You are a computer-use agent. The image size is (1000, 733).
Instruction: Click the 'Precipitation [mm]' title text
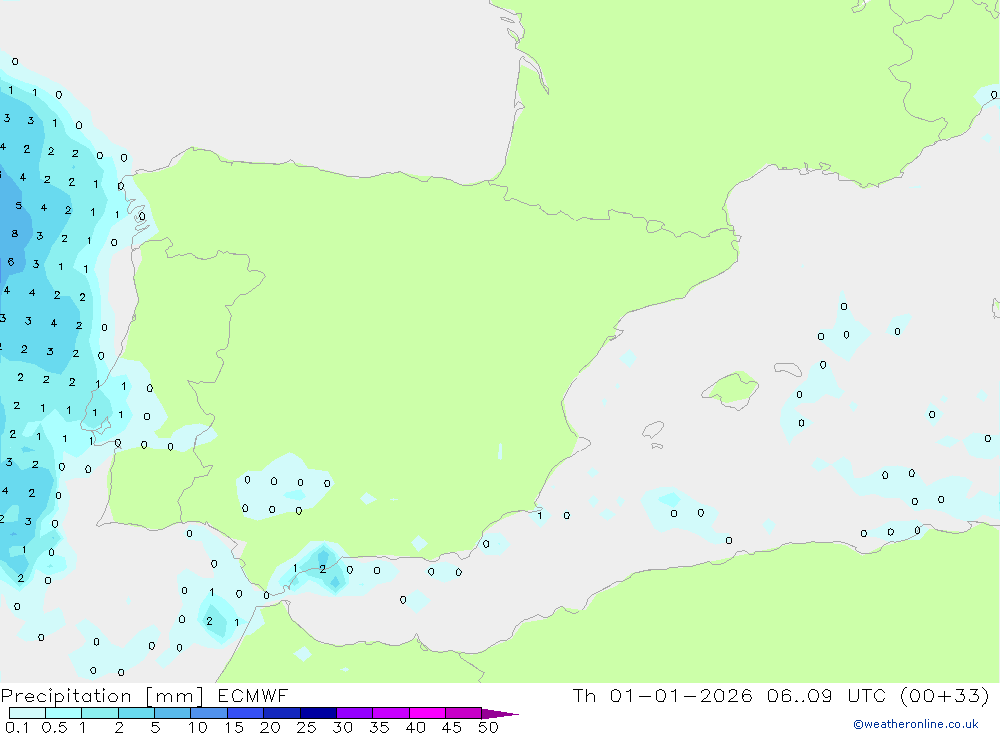(x=102, y=696)
